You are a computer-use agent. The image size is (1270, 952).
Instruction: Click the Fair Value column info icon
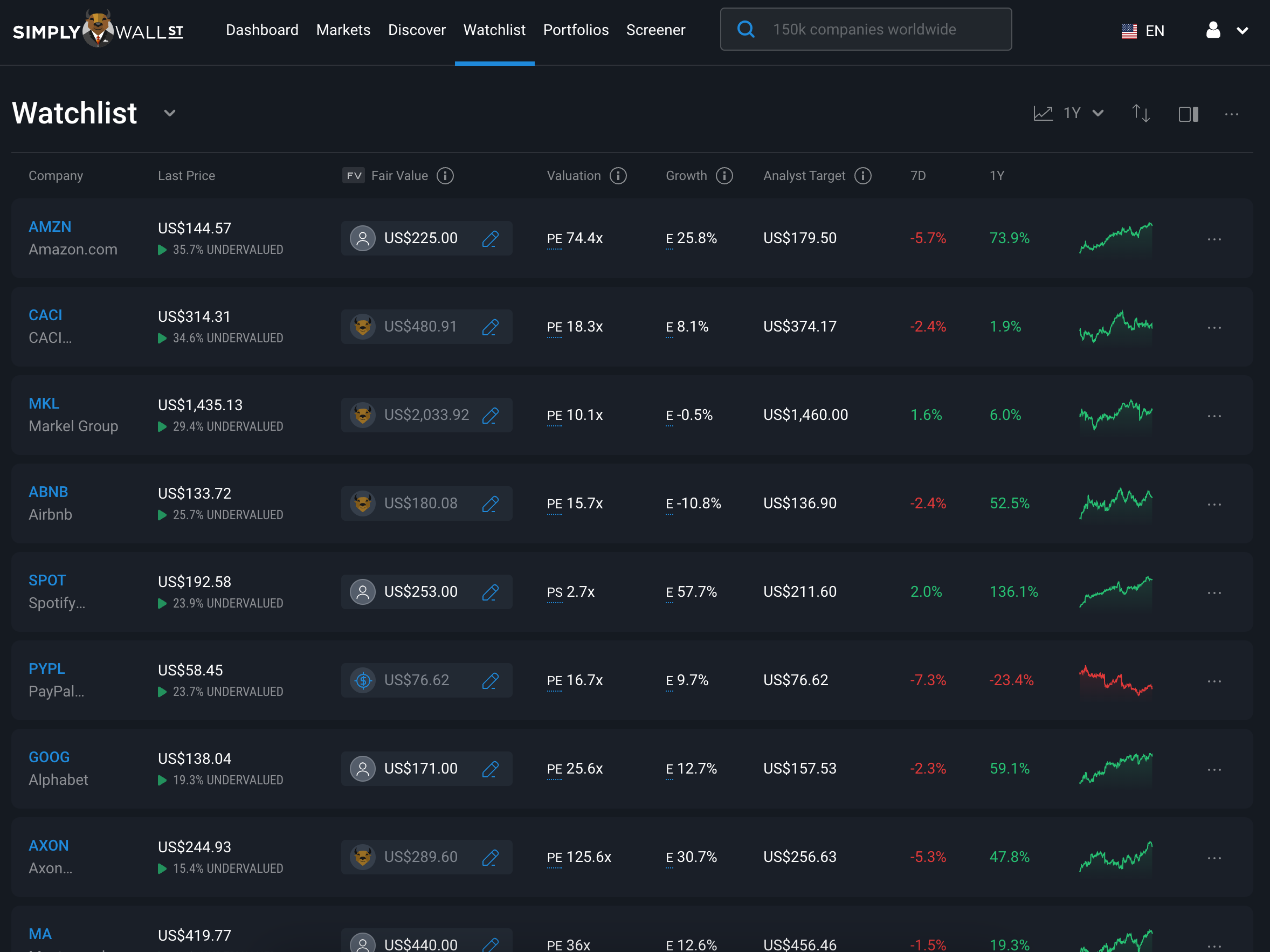445,176
